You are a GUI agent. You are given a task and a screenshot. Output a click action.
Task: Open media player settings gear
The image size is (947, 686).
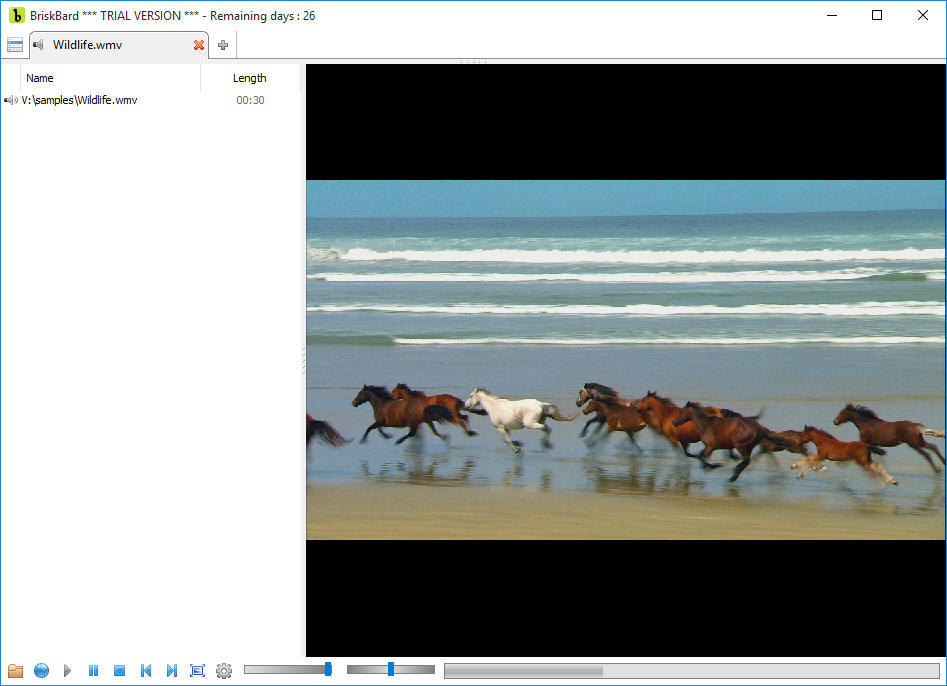224,670
